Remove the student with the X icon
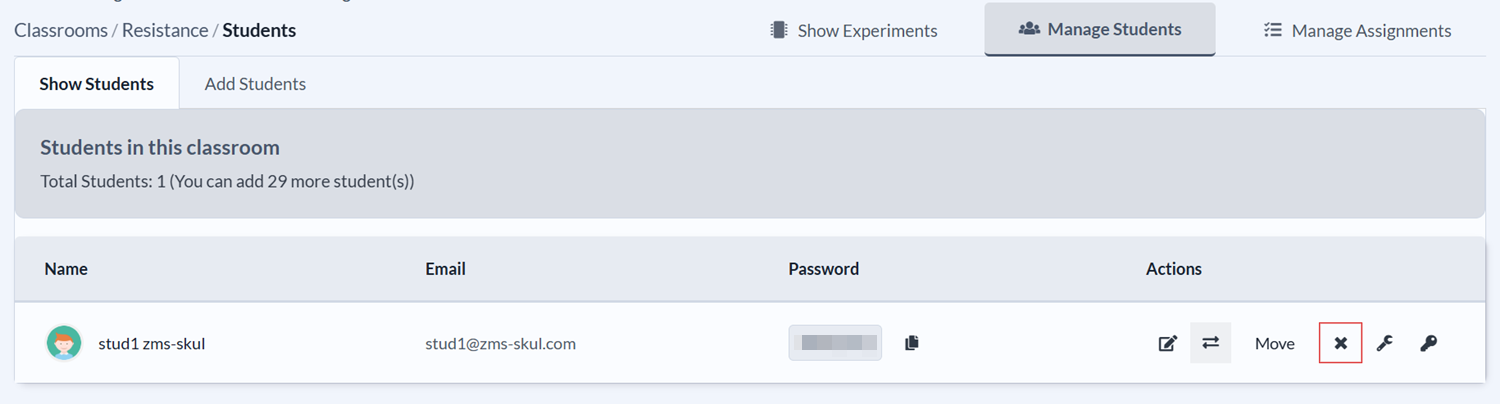The height and width of the screenshot is (404, 1500). pos(1341,343)
